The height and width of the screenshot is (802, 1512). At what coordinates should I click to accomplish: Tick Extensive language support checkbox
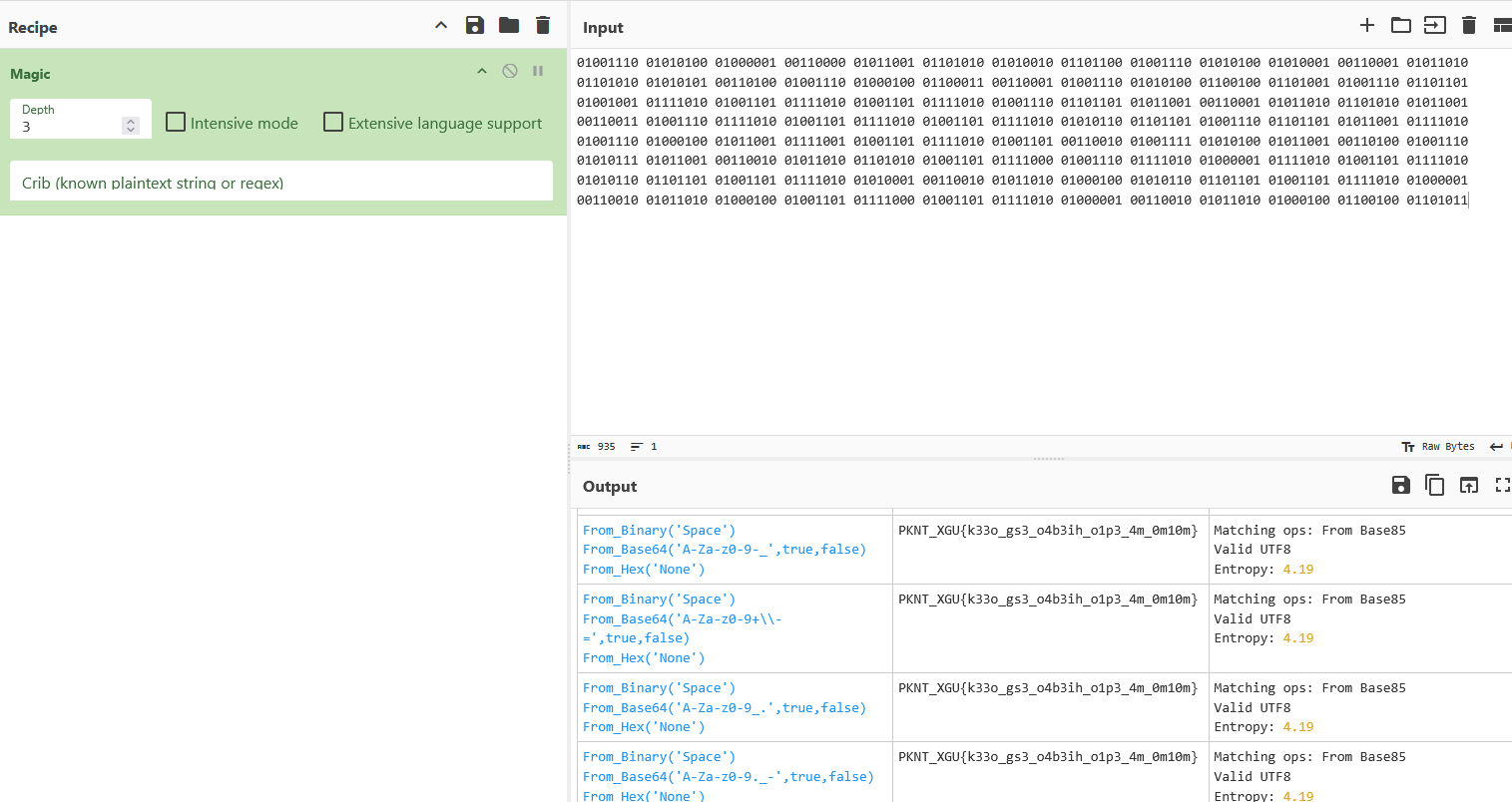click(x=333, y=122)
